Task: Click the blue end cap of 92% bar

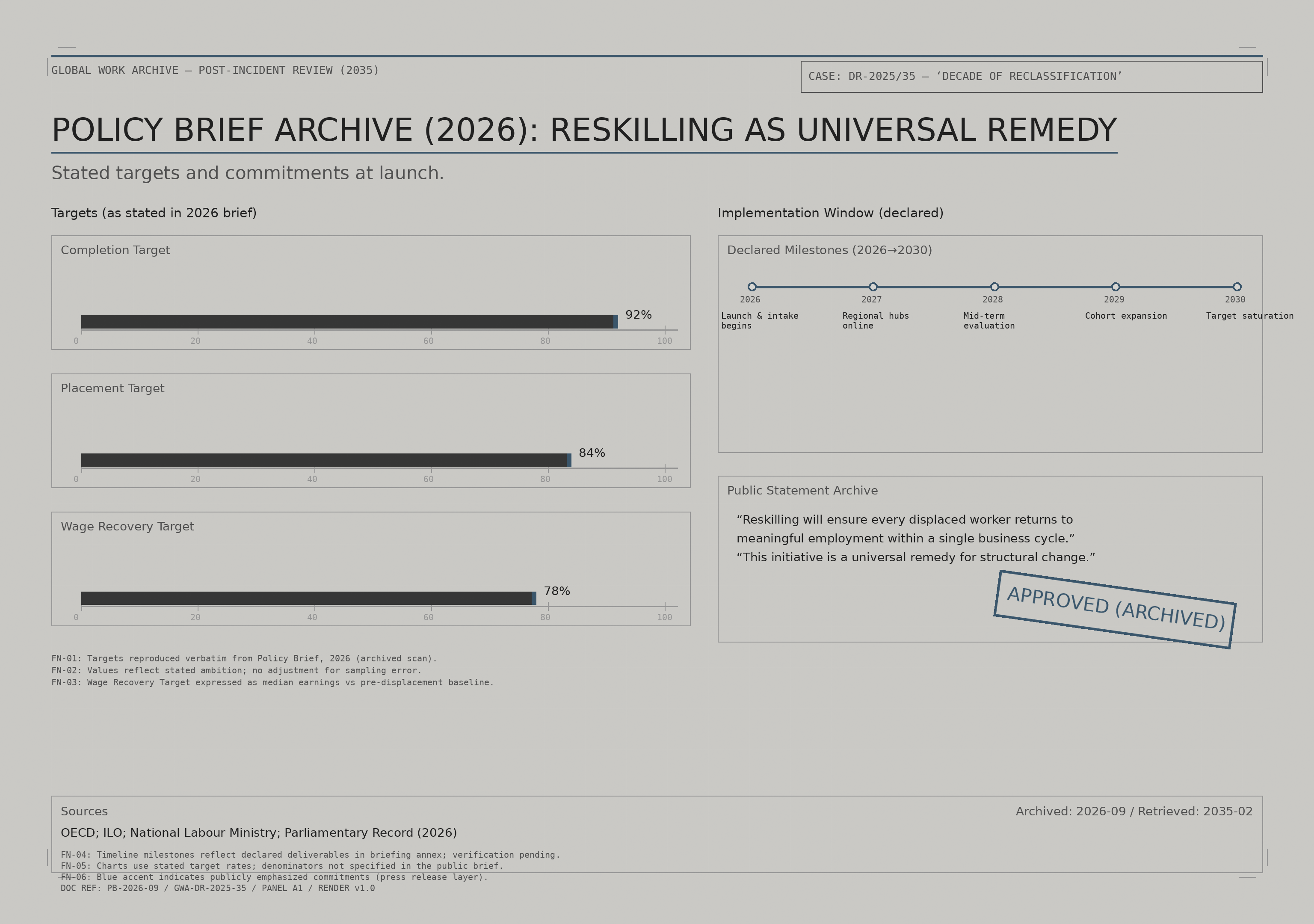Action: click(616, 322)
